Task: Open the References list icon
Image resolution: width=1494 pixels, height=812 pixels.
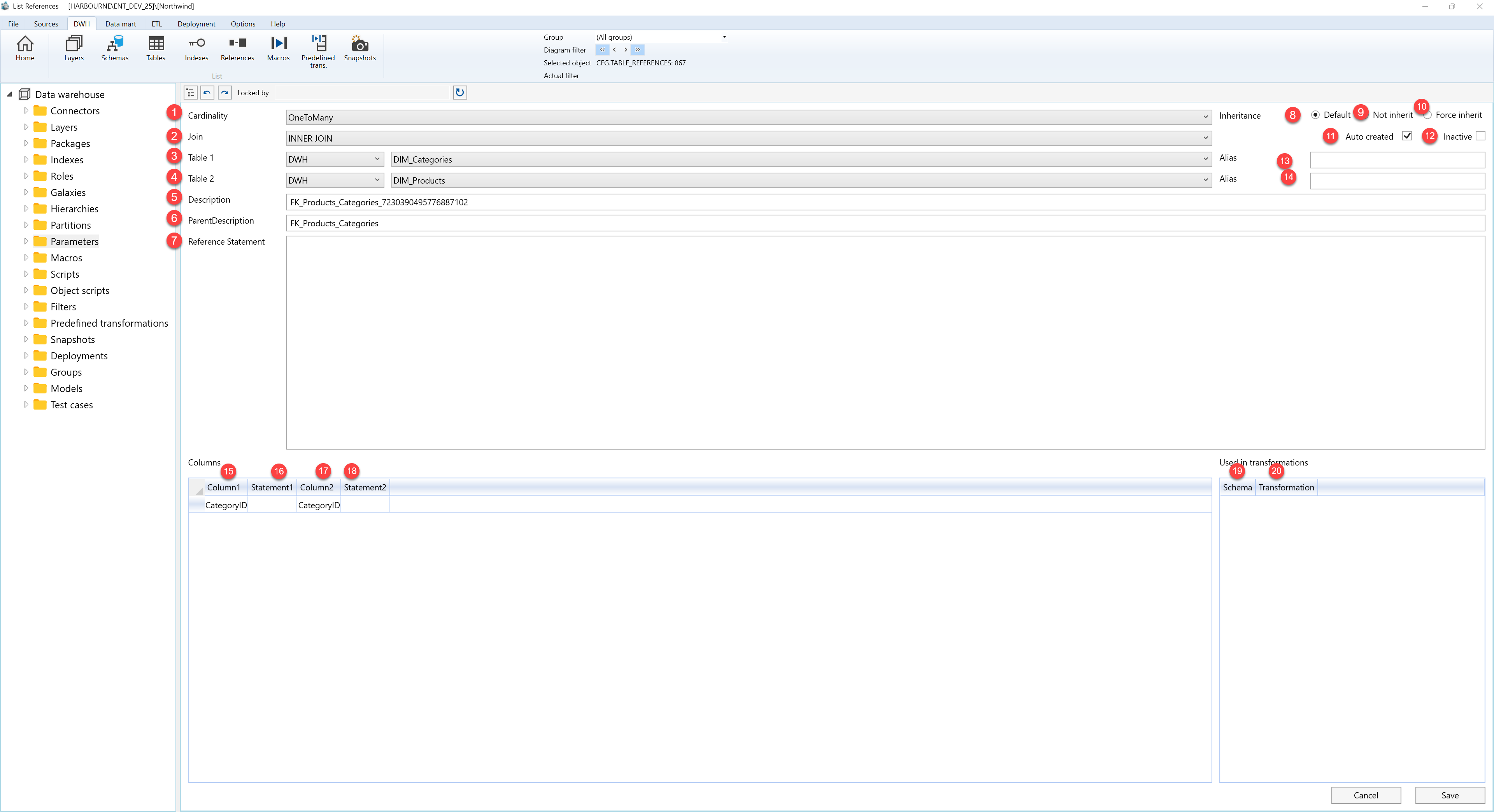Action: pyautogui.click(x=237, y=48)
